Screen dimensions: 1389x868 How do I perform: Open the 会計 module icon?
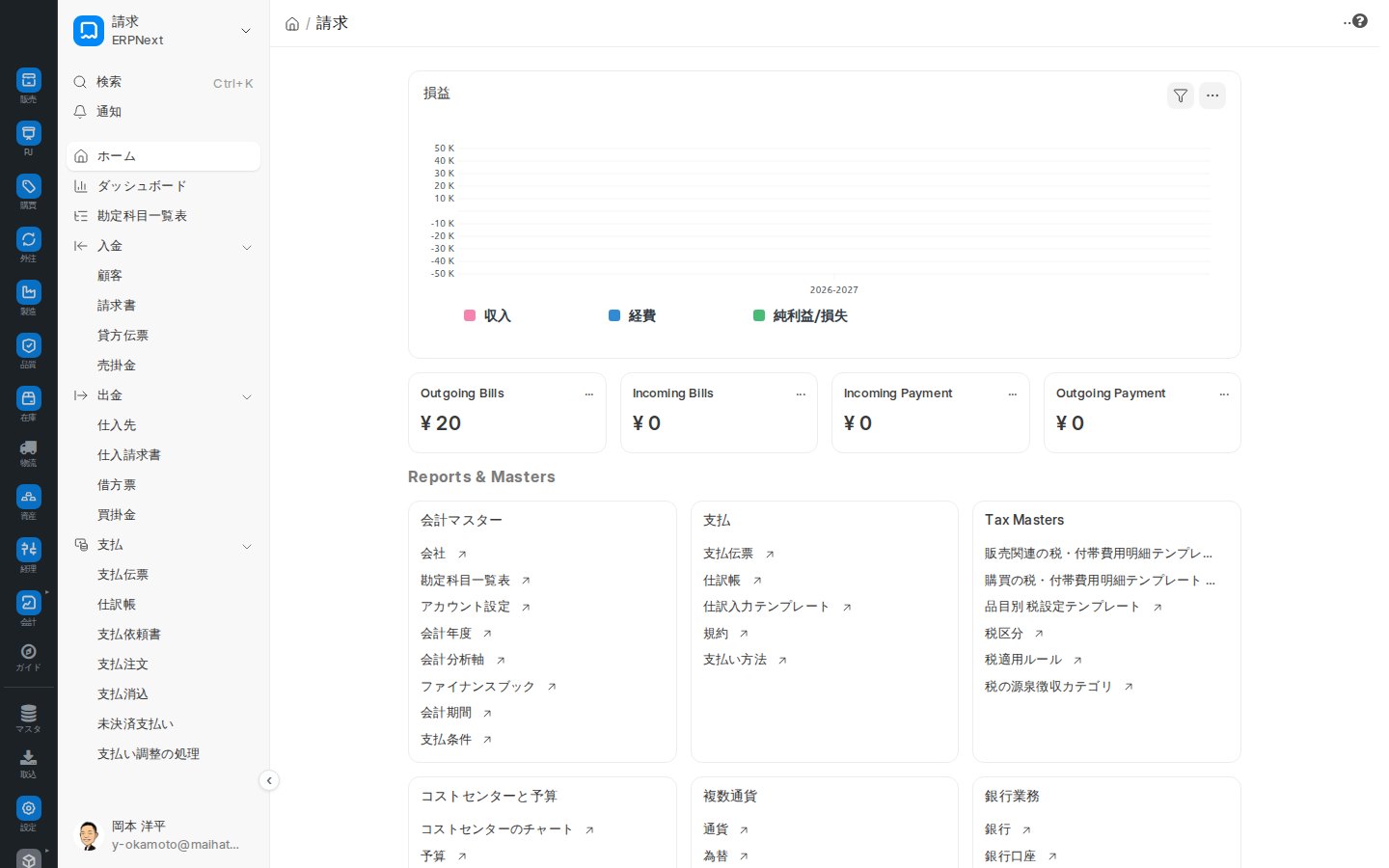point(28,603)
